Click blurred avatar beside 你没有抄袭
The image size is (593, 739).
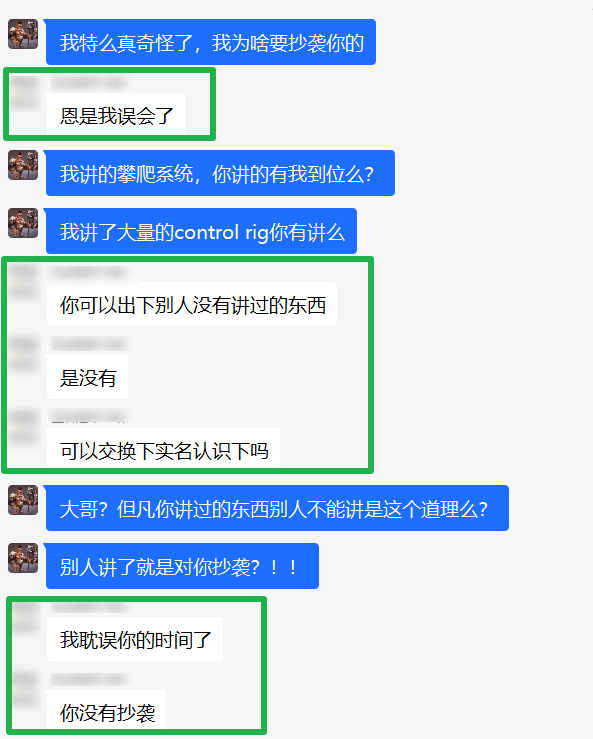(x=25, y=689)
